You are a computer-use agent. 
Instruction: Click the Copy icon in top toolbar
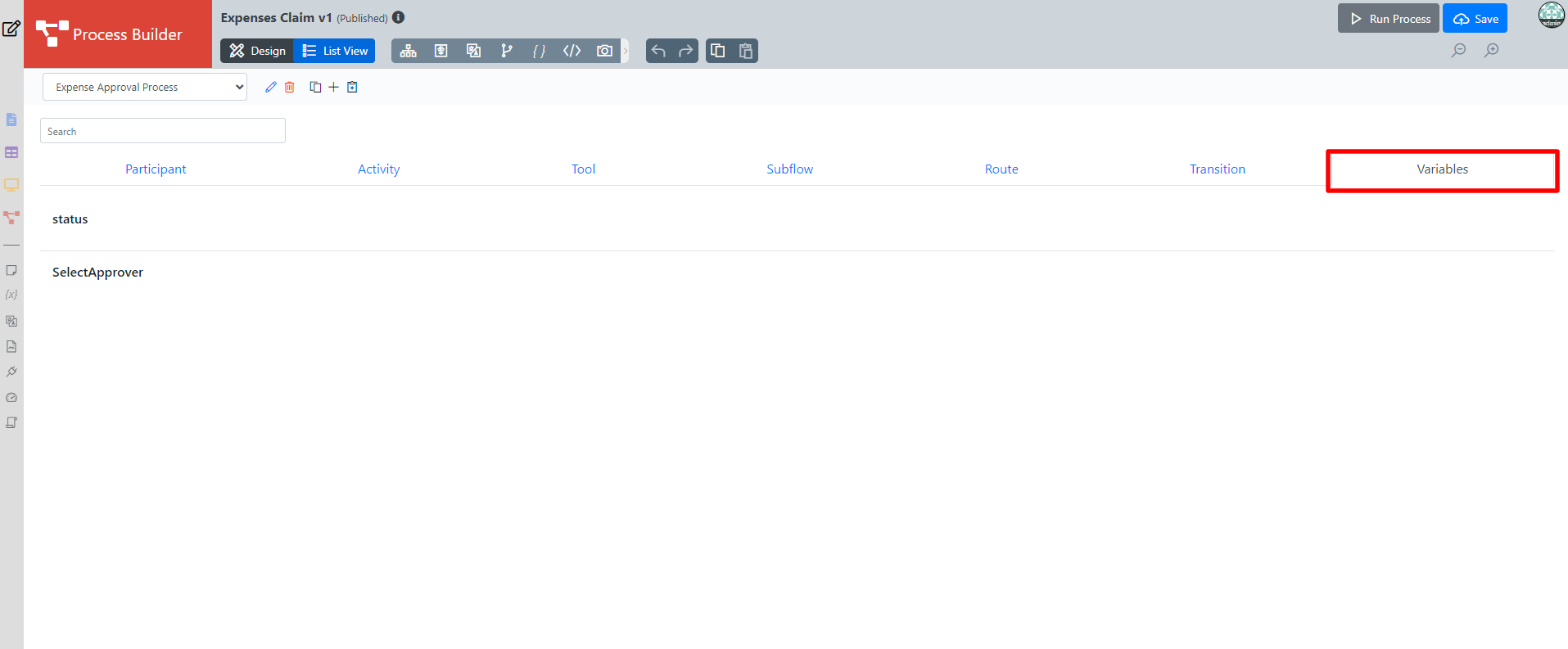[718, 51]
